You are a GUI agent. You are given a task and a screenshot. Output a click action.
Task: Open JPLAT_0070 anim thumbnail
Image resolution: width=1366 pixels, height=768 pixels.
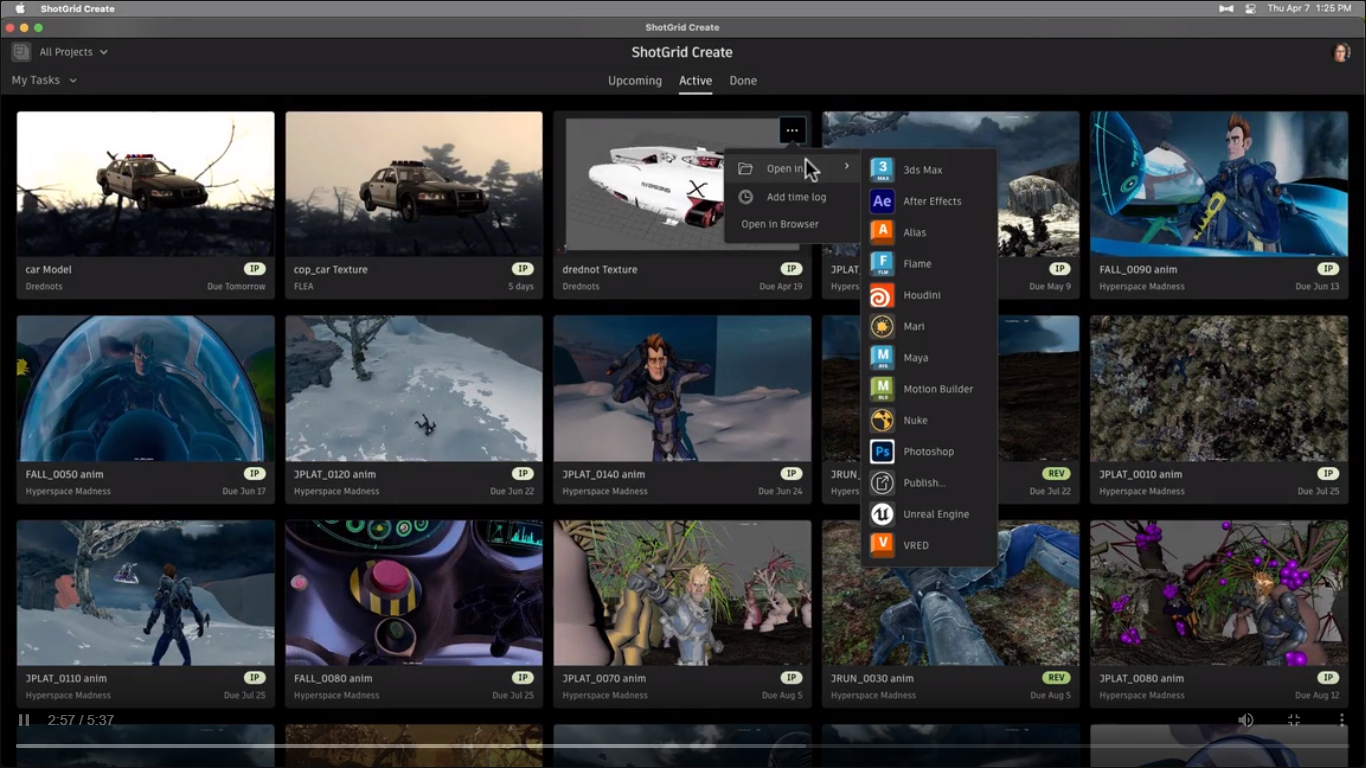[682, 593]
